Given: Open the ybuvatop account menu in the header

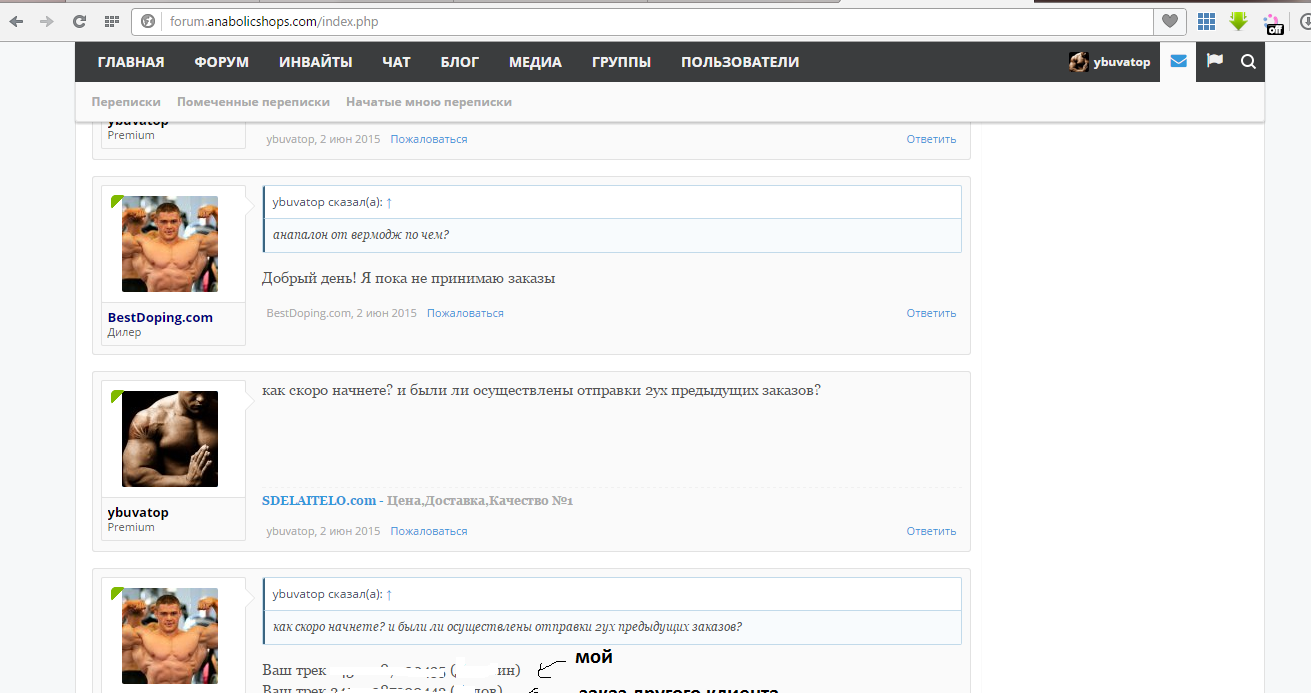Looking at the screenshot, I should click(x=1110, y=62).
